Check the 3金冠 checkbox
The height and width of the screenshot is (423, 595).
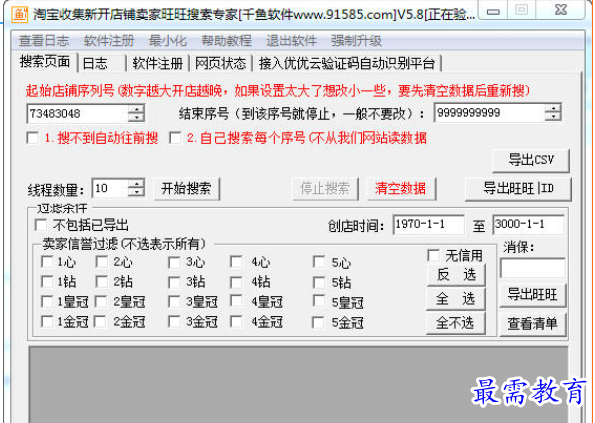coord(175,322)
